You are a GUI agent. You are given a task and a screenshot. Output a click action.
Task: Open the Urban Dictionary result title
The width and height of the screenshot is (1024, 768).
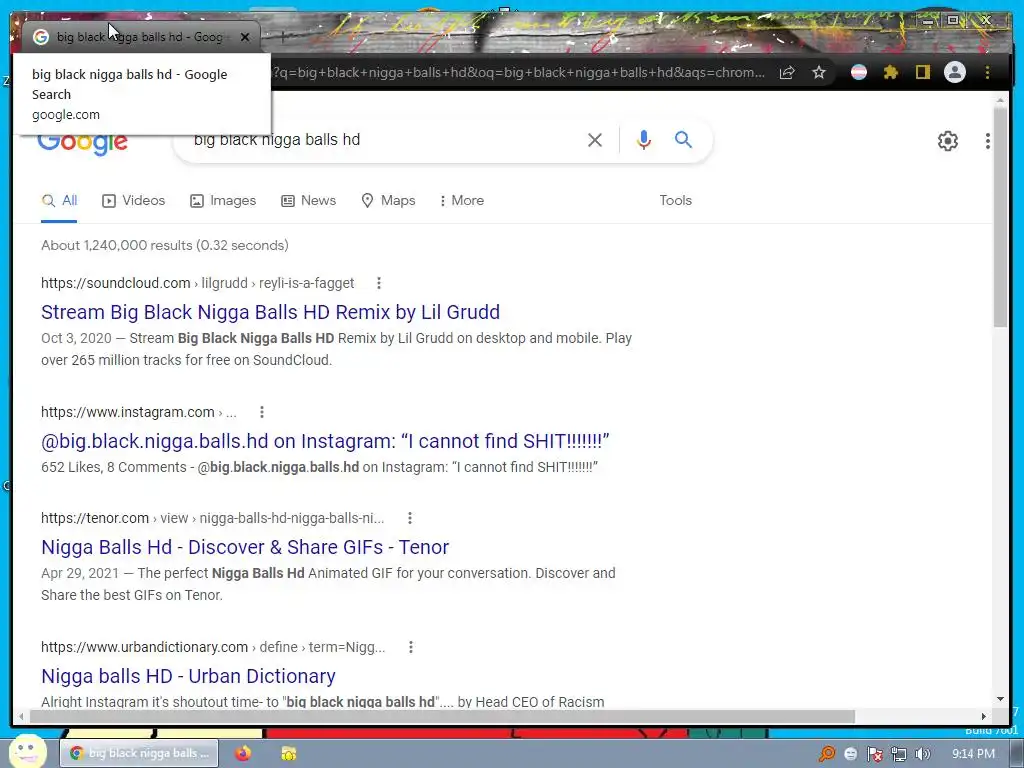coord(188,677)
